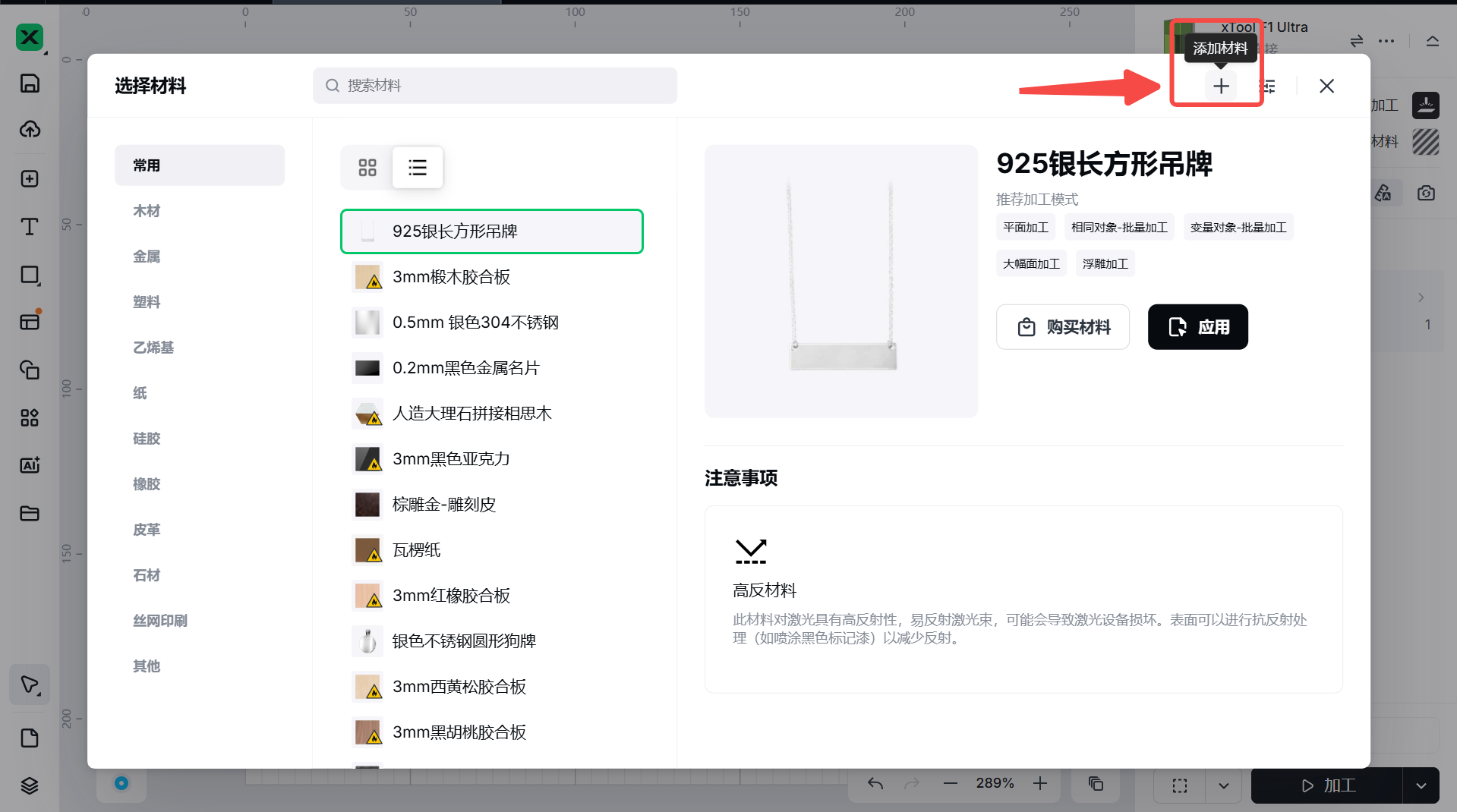Select the 木材 category
1457x812 pixels.
point(147,211)
